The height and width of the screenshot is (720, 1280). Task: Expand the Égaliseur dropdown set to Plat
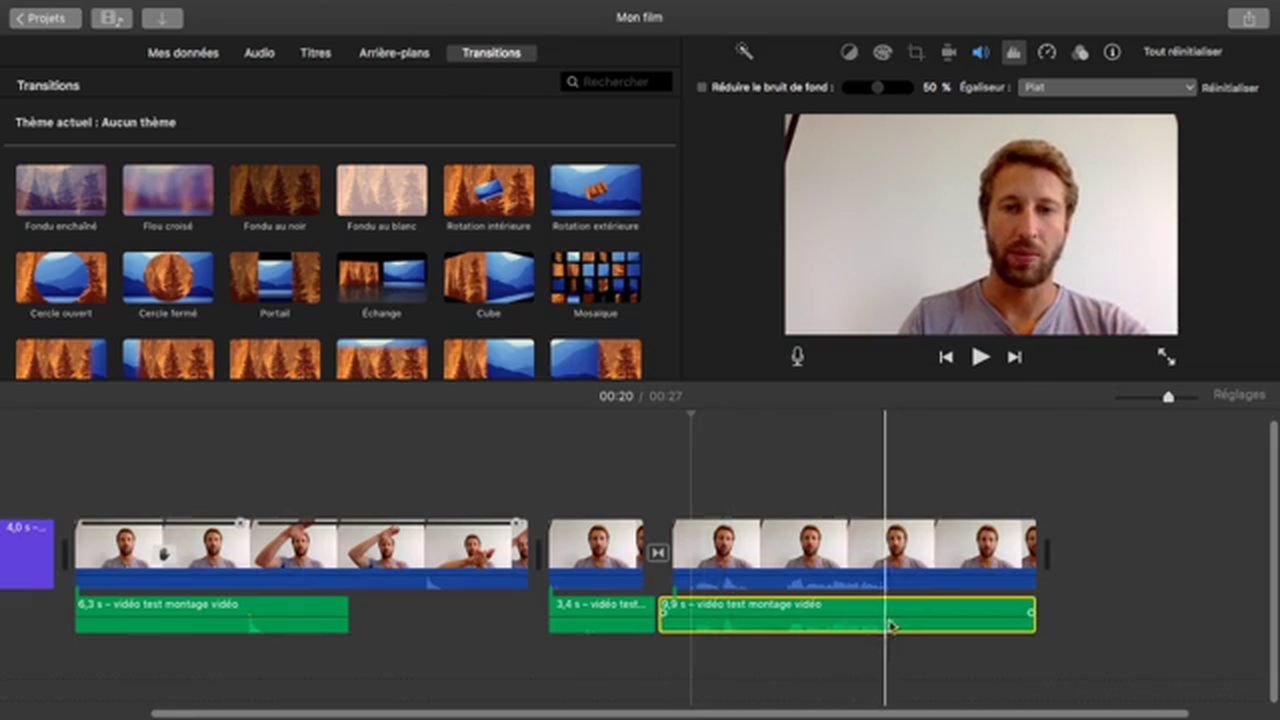coord(1107,88)
